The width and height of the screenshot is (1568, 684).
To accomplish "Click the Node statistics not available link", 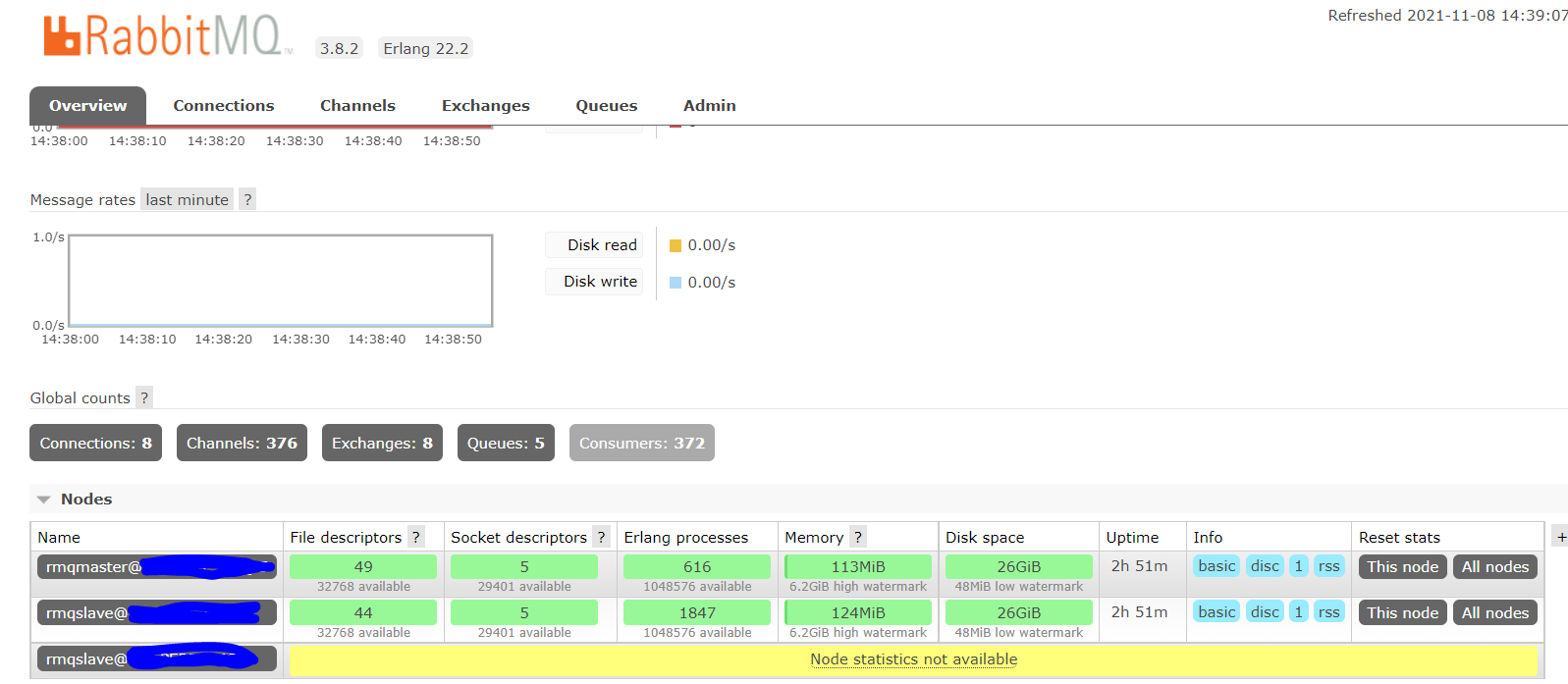I will pyautogui.click(x=913, y=659).
